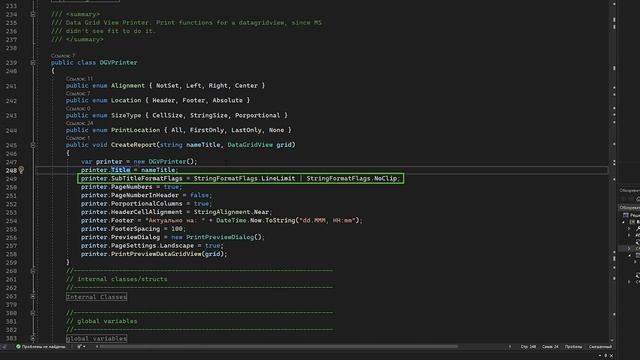
Task: Click the 'Стр: 248' line indicator
Action: pyautogui.click(x=528, y=347)
